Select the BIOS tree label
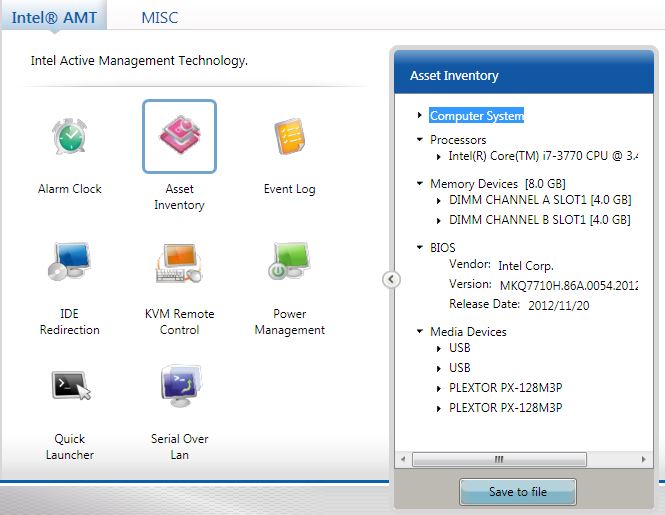 [442, 247]
